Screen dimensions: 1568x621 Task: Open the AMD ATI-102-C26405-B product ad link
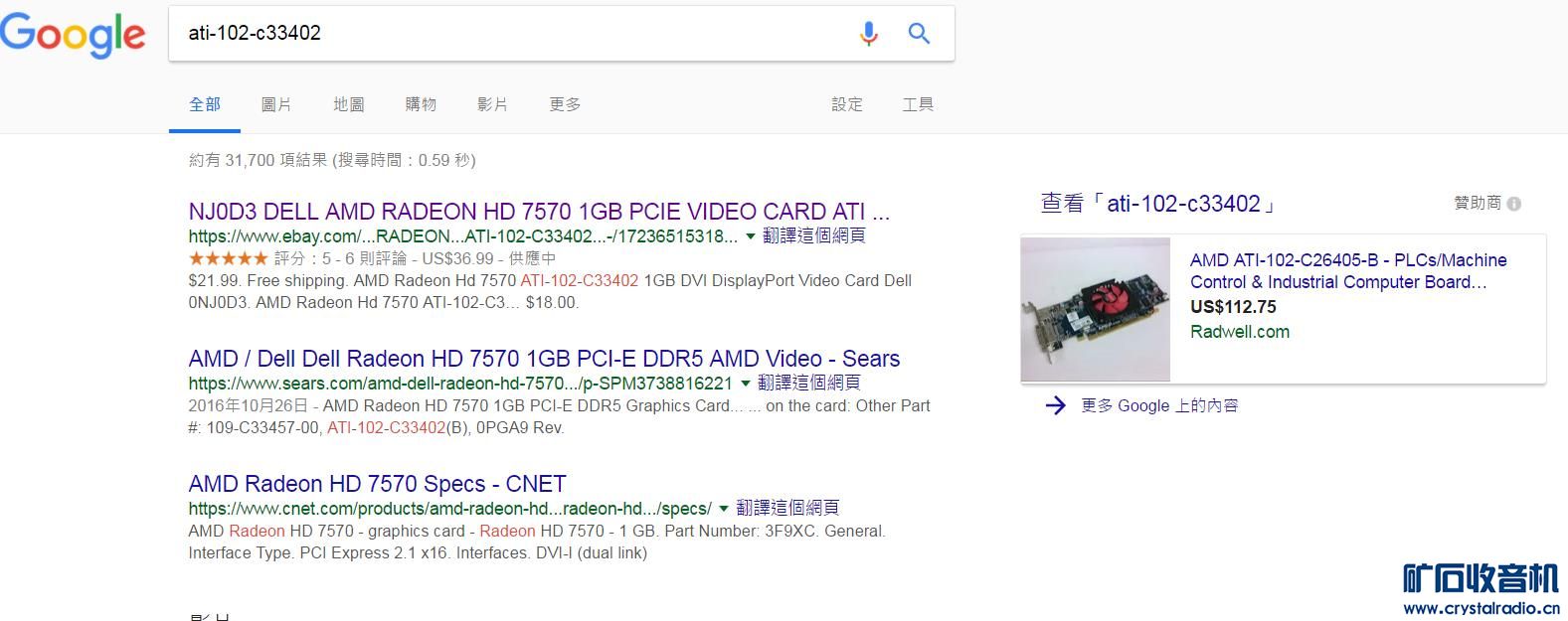coord(1348,271)
